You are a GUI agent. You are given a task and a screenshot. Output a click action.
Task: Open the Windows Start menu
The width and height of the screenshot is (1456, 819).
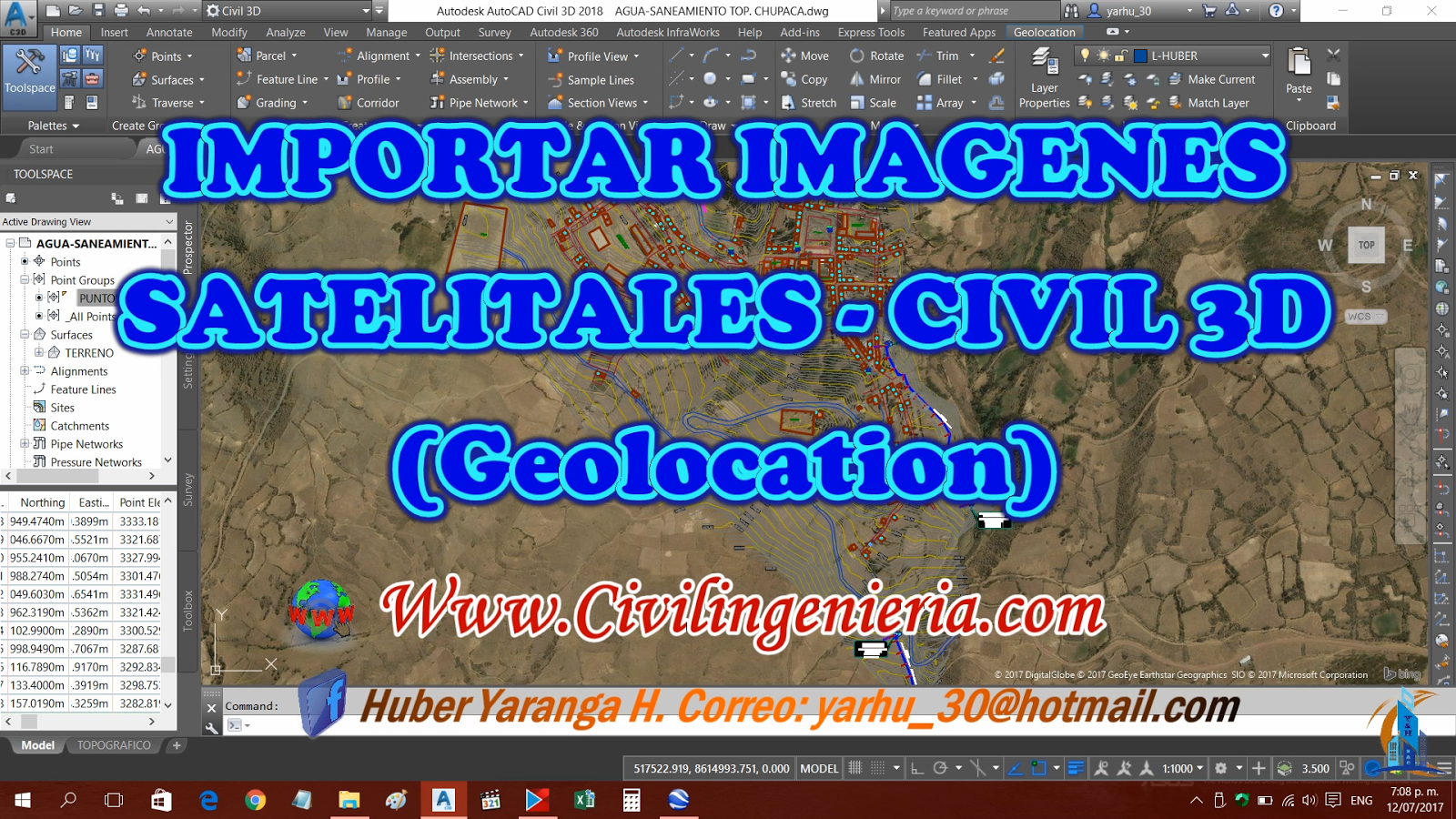[x=23, y=800]
